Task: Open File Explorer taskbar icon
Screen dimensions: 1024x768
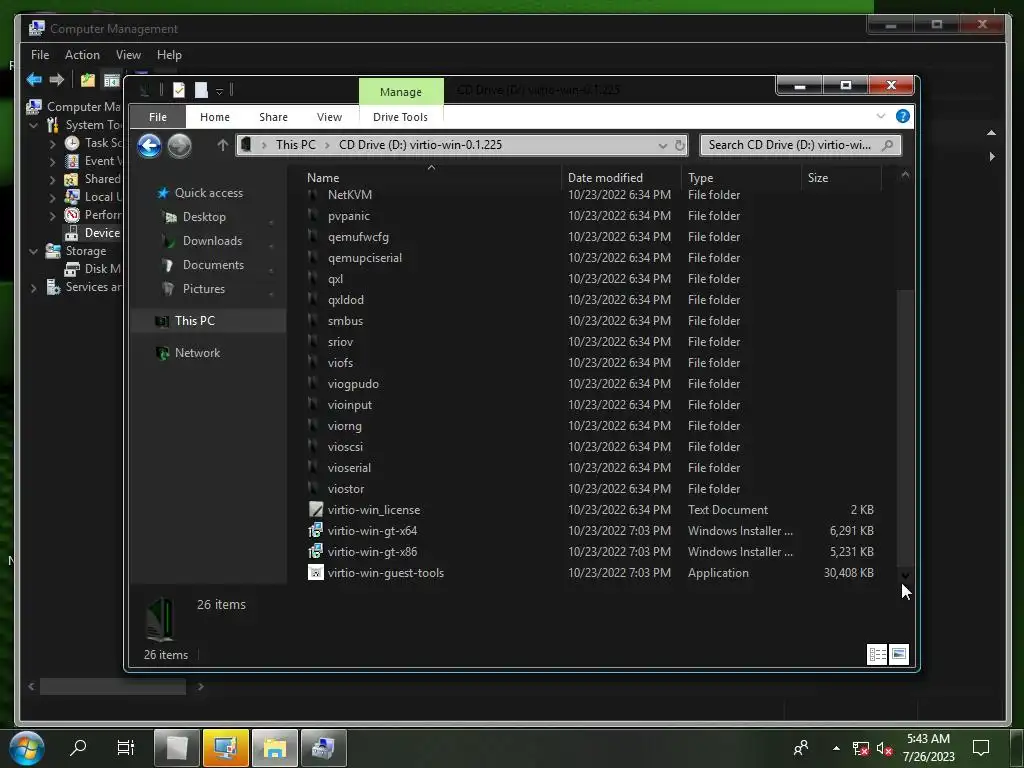Action: click(x=275, y=748)
